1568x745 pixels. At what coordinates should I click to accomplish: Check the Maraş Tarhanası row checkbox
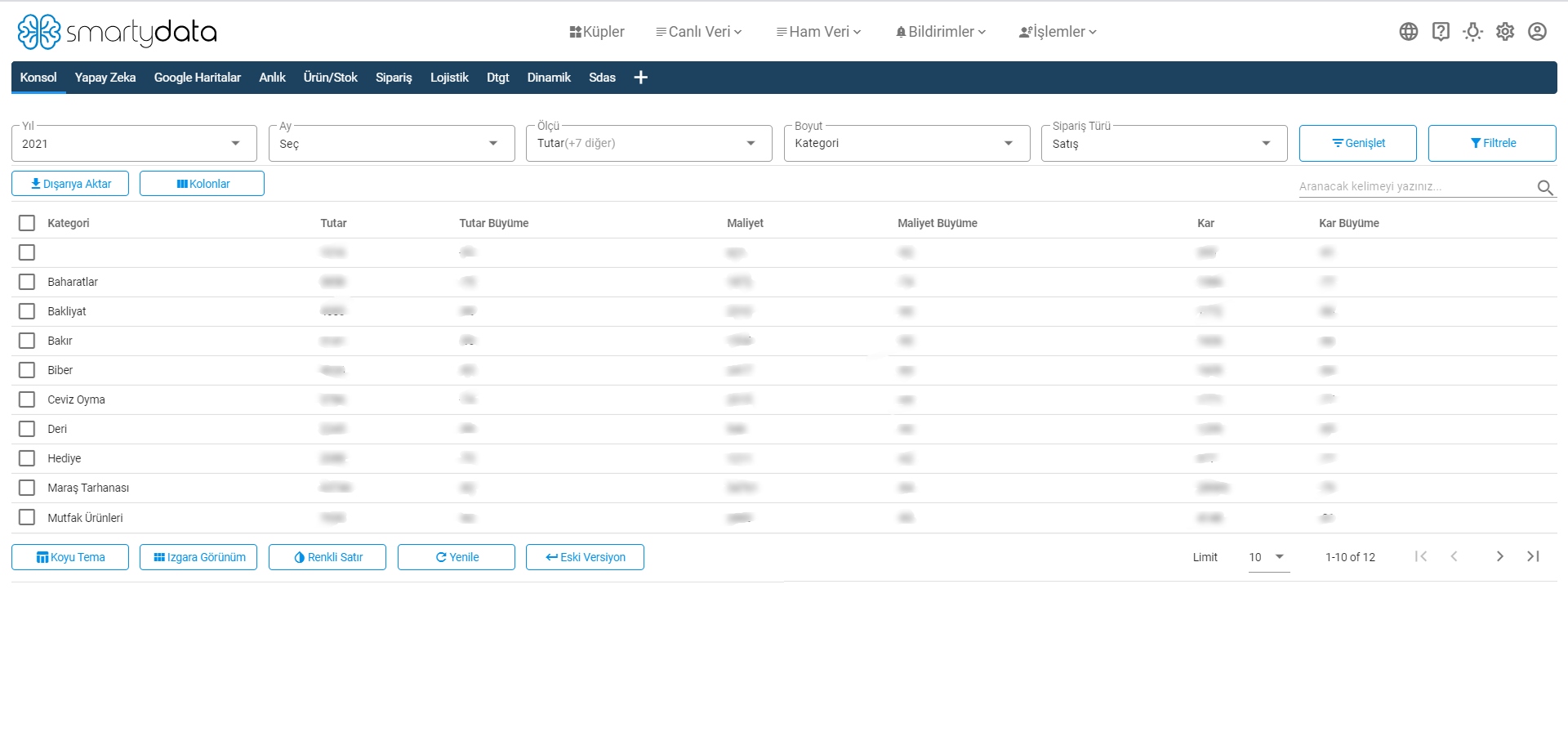pos(27,488)
